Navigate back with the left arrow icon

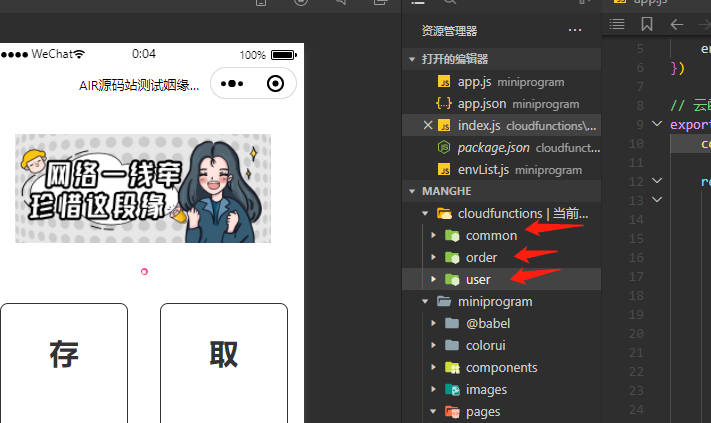coord(677,24)
